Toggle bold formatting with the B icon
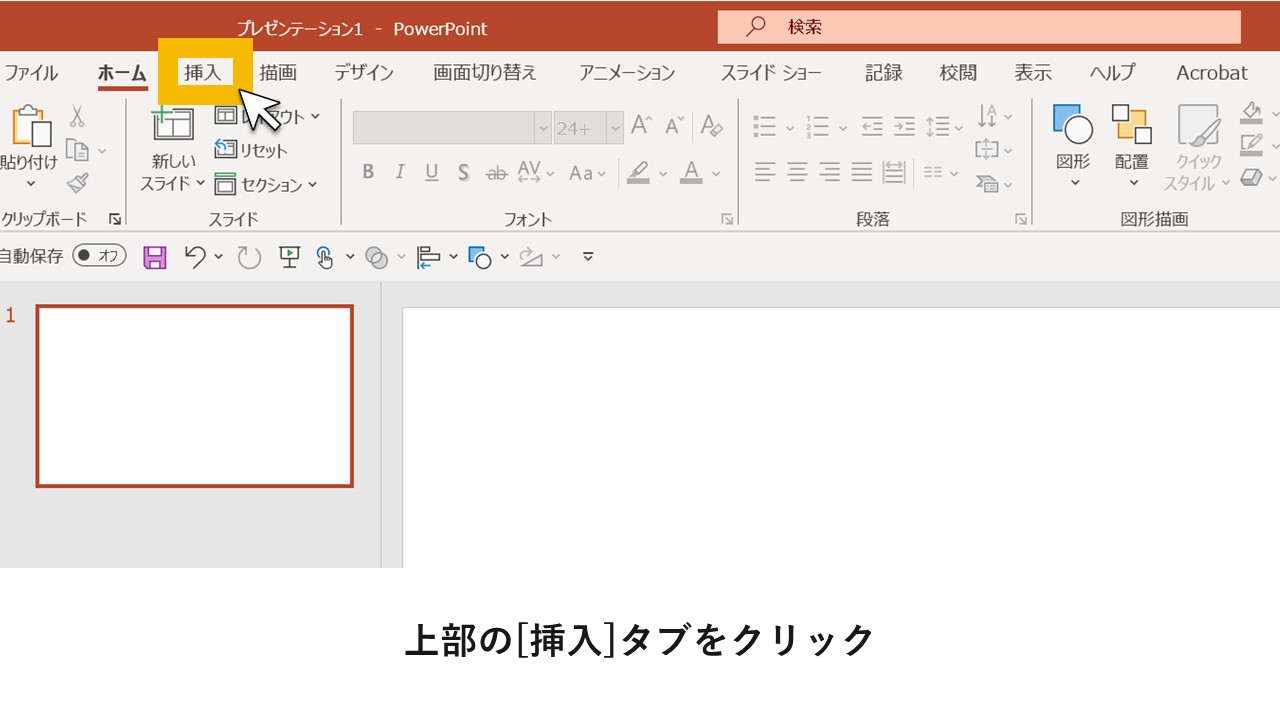The width and height of the screenshot is (1280, 720). [368, 171]
